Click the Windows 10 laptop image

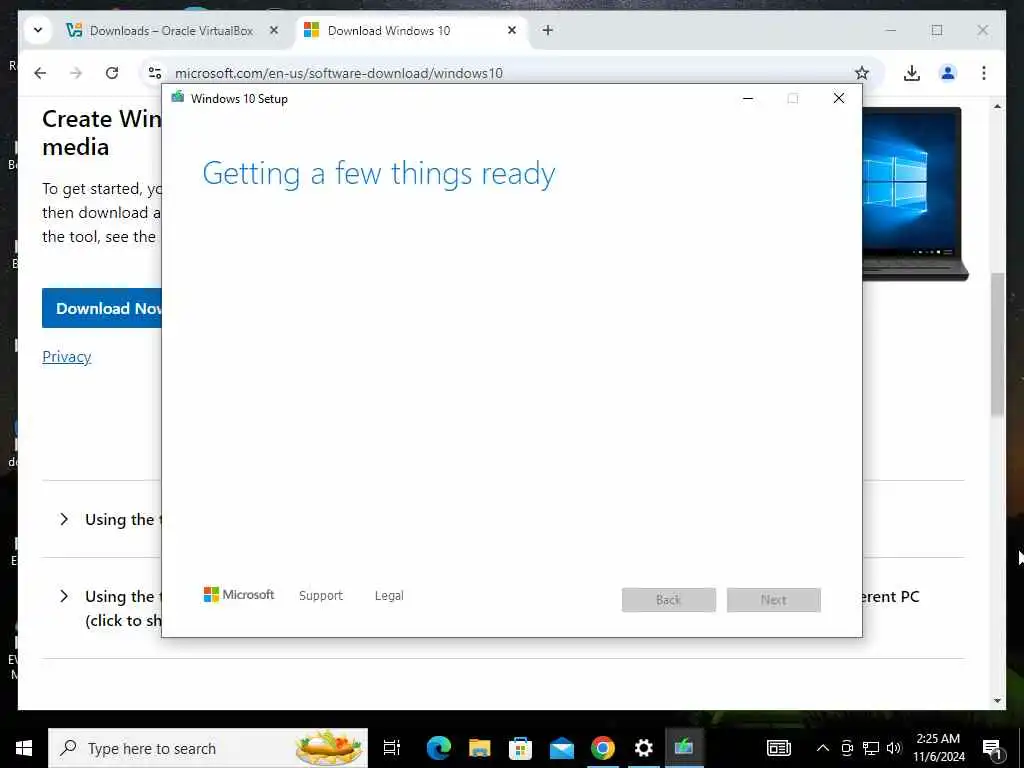click(x=914, y=194)
